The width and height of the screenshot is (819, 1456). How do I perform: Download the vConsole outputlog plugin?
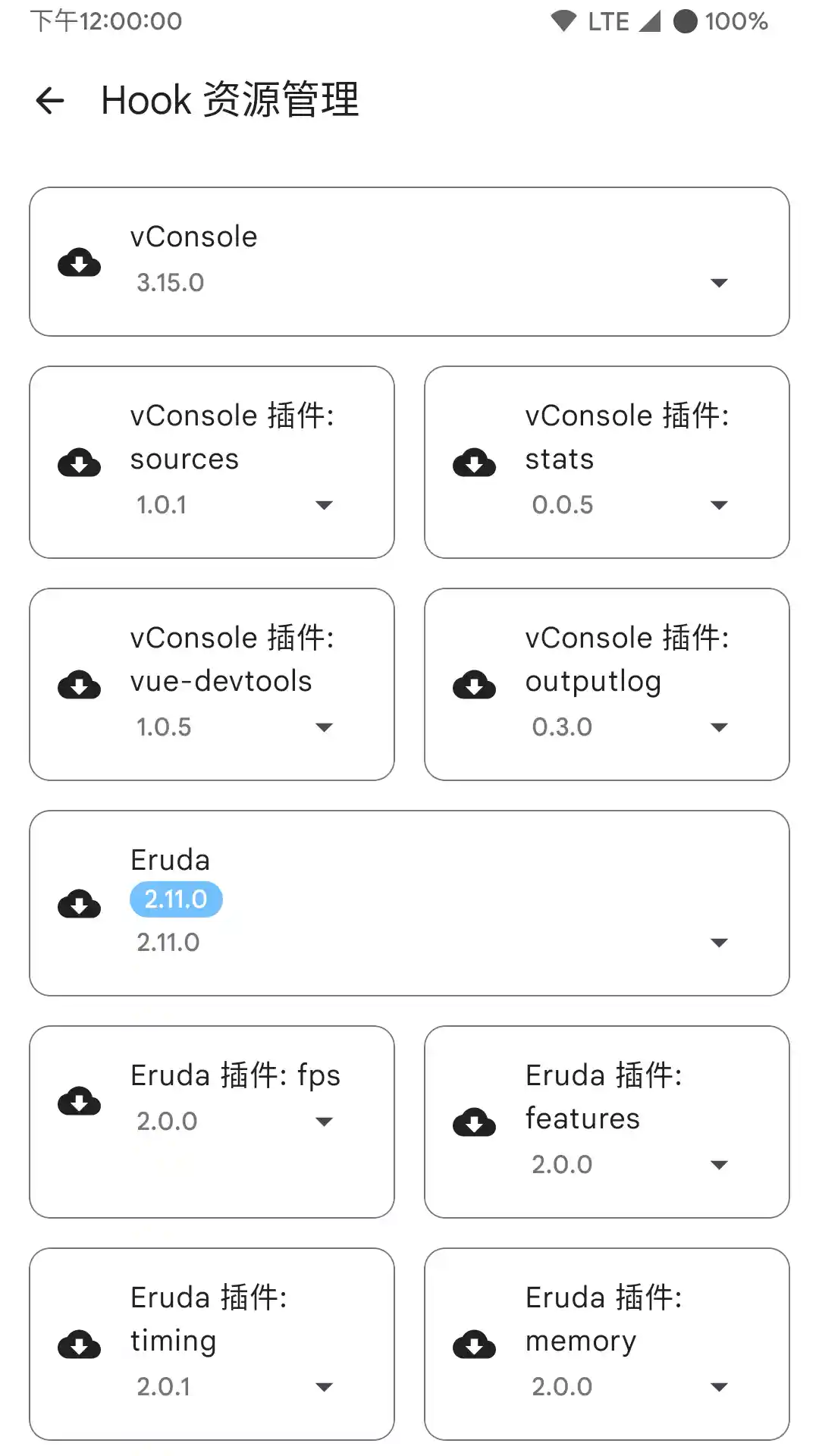(474, 685)
